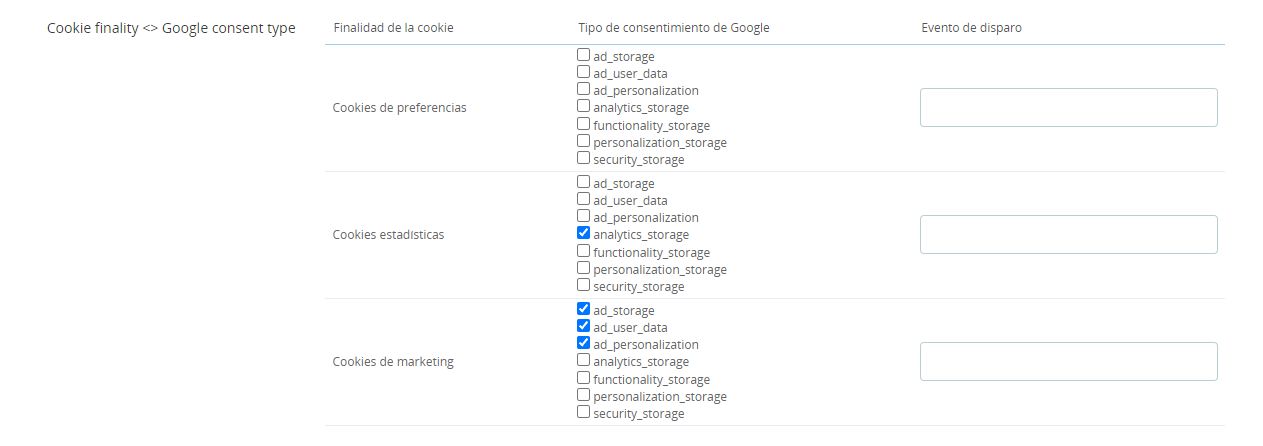Enable analytics_storage for Cookies de marketing
The width and height of the screenshot is (1263, 446).
coord(584,361)
